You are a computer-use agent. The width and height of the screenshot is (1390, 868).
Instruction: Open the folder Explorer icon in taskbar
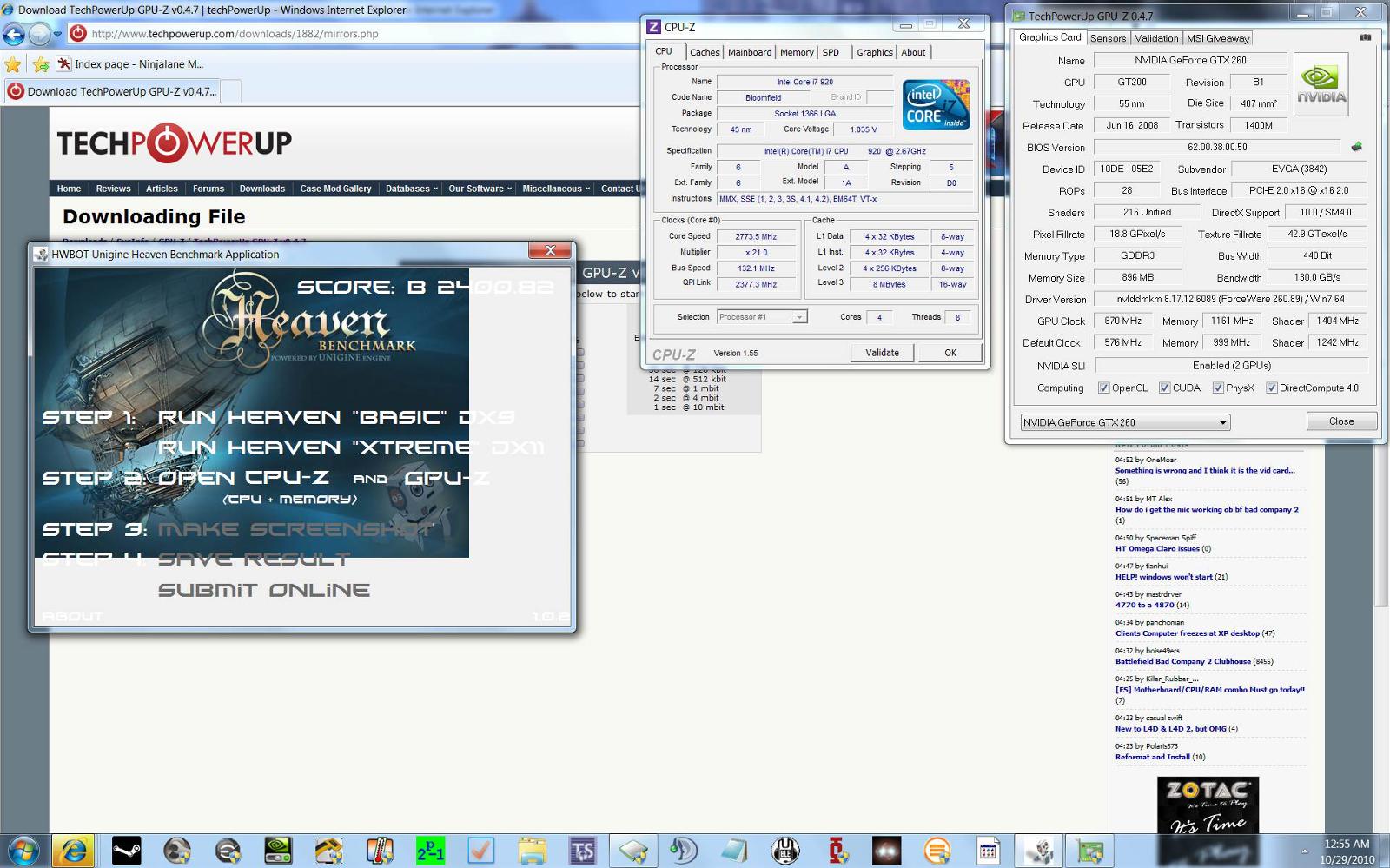(x=532, y=851)
